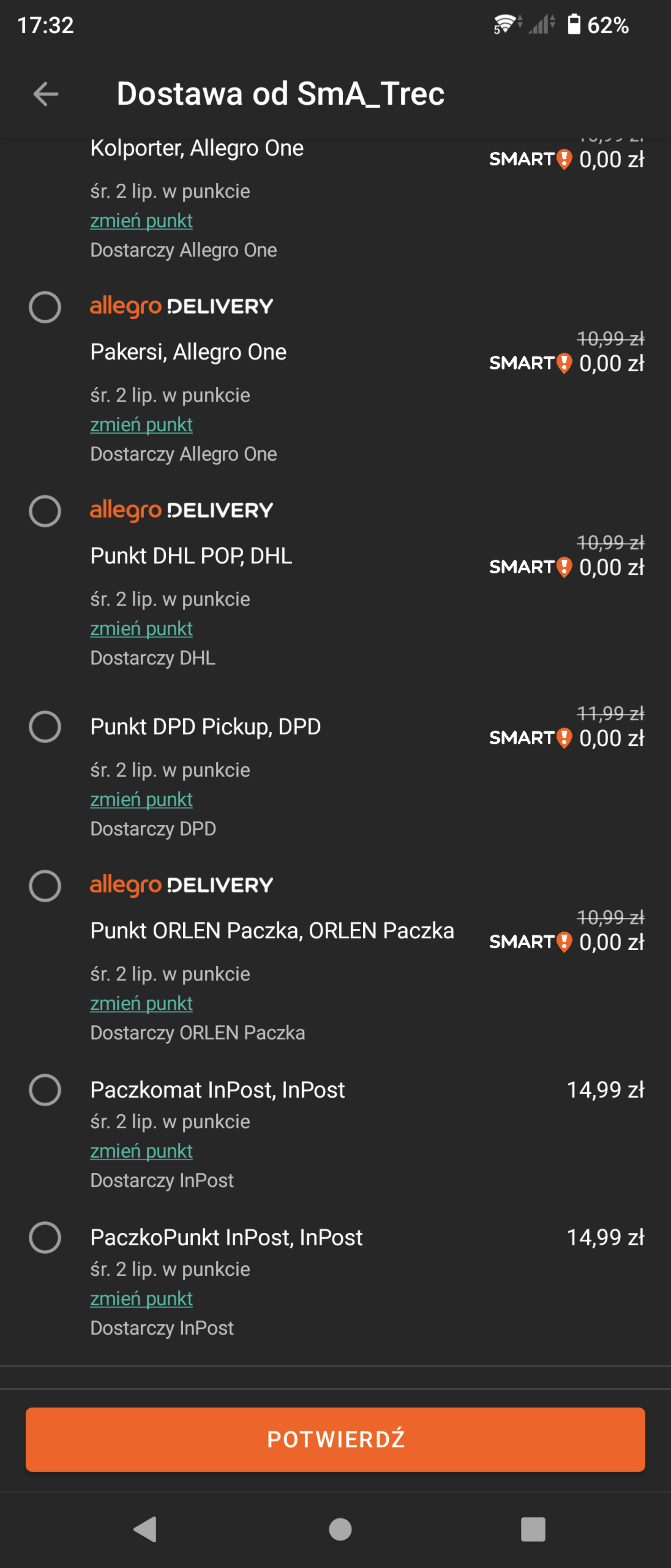Image resolution: width=671 pixels, height=1568 pixels.
Task: Select Pakersi, Allegro One delivery radio button
Action: (45, 307)
